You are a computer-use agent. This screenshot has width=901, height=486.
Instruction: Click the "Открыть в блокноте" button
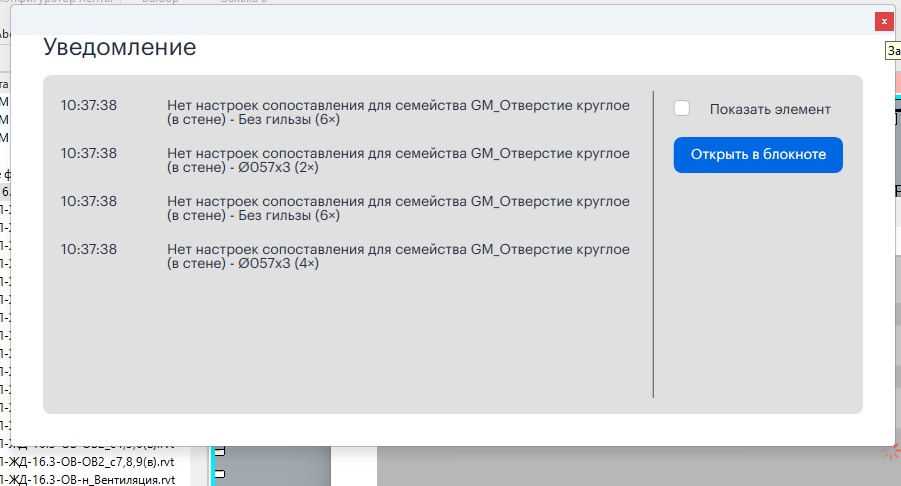click(x=758, y=155)
